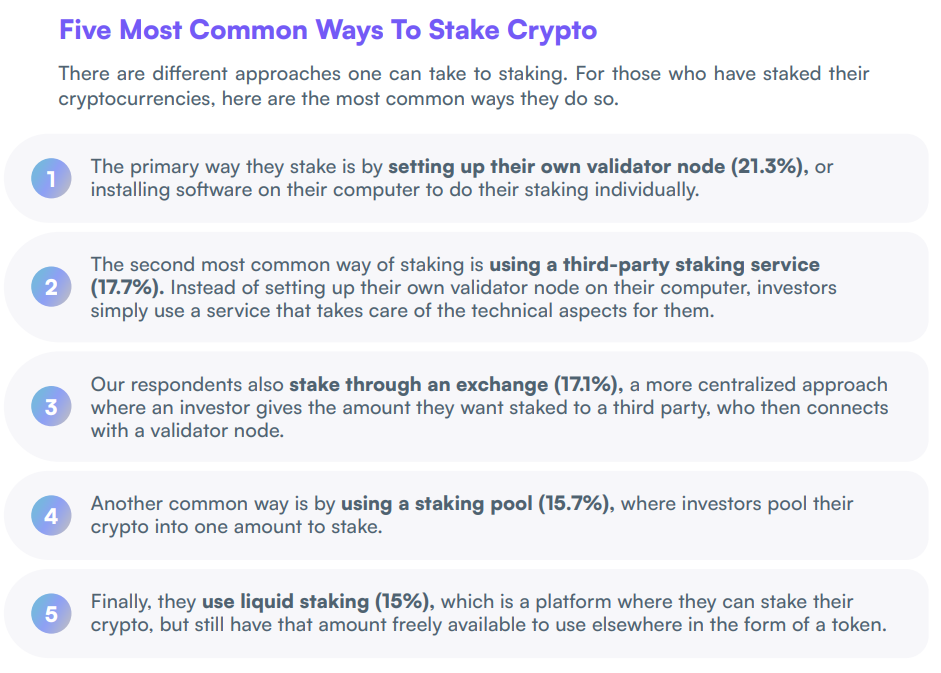The image size is (941, 673).
Task: Click the intro paragraph about staking approaches
Action: click(463, 86)
